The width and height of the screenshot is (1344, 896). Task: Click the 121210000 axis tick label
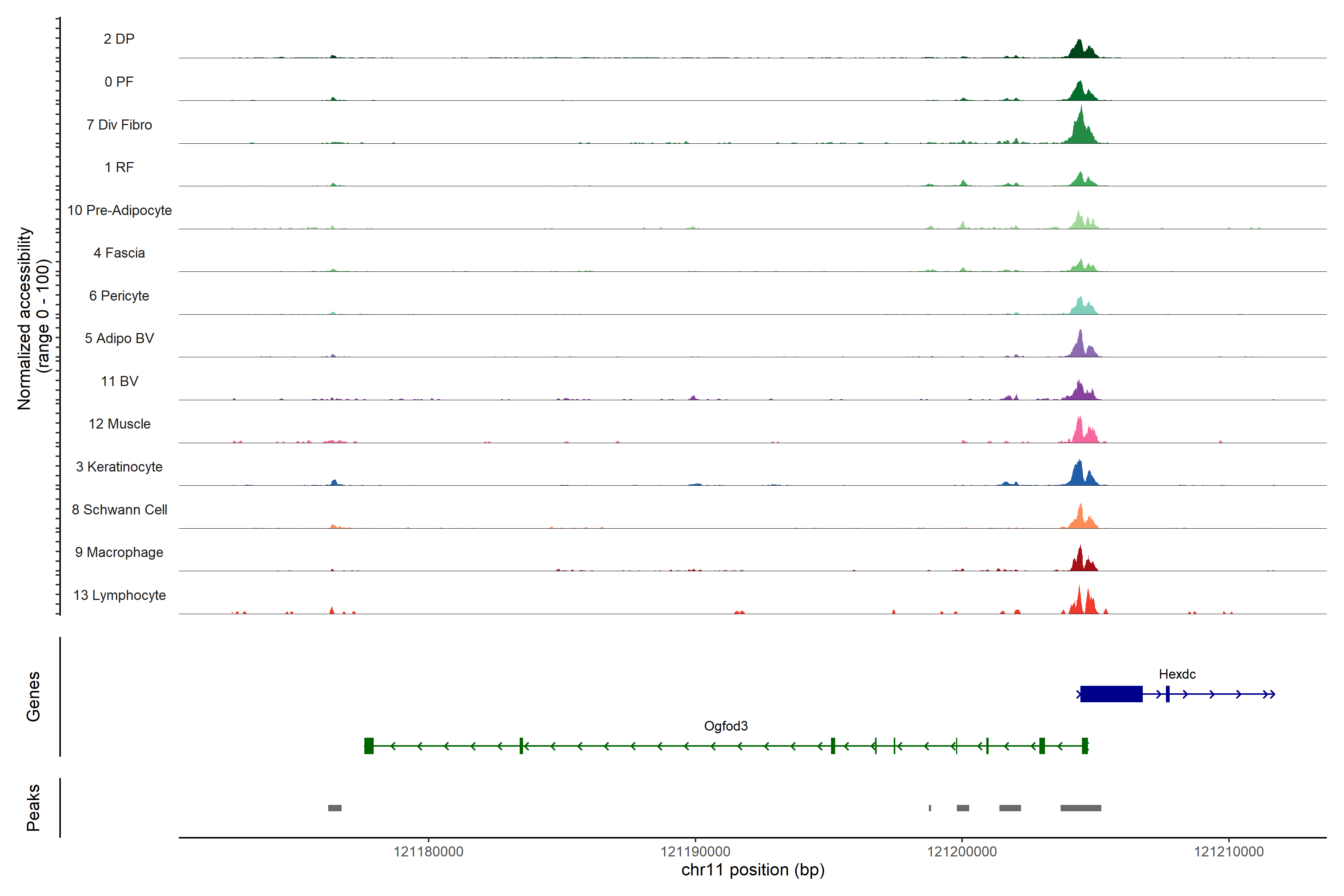tap(1229, 852)
